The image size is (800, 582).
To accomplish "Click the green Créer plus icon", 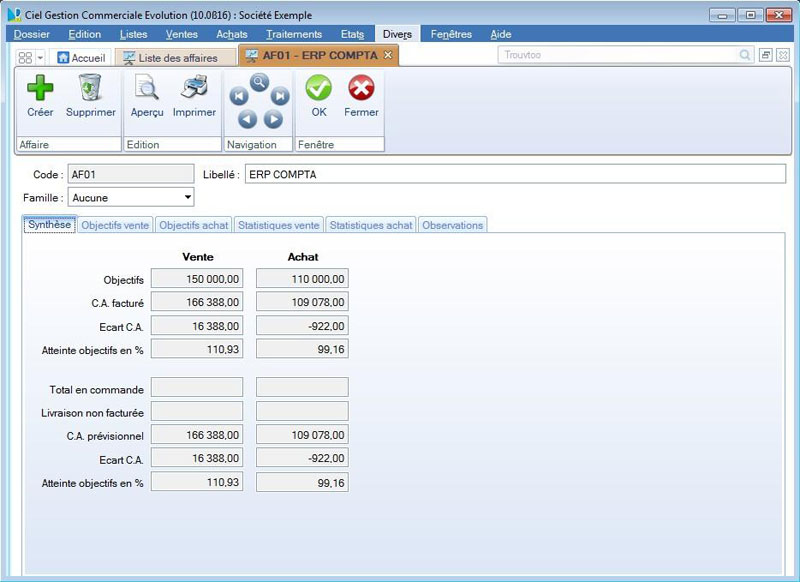I will tap(40, 90).
